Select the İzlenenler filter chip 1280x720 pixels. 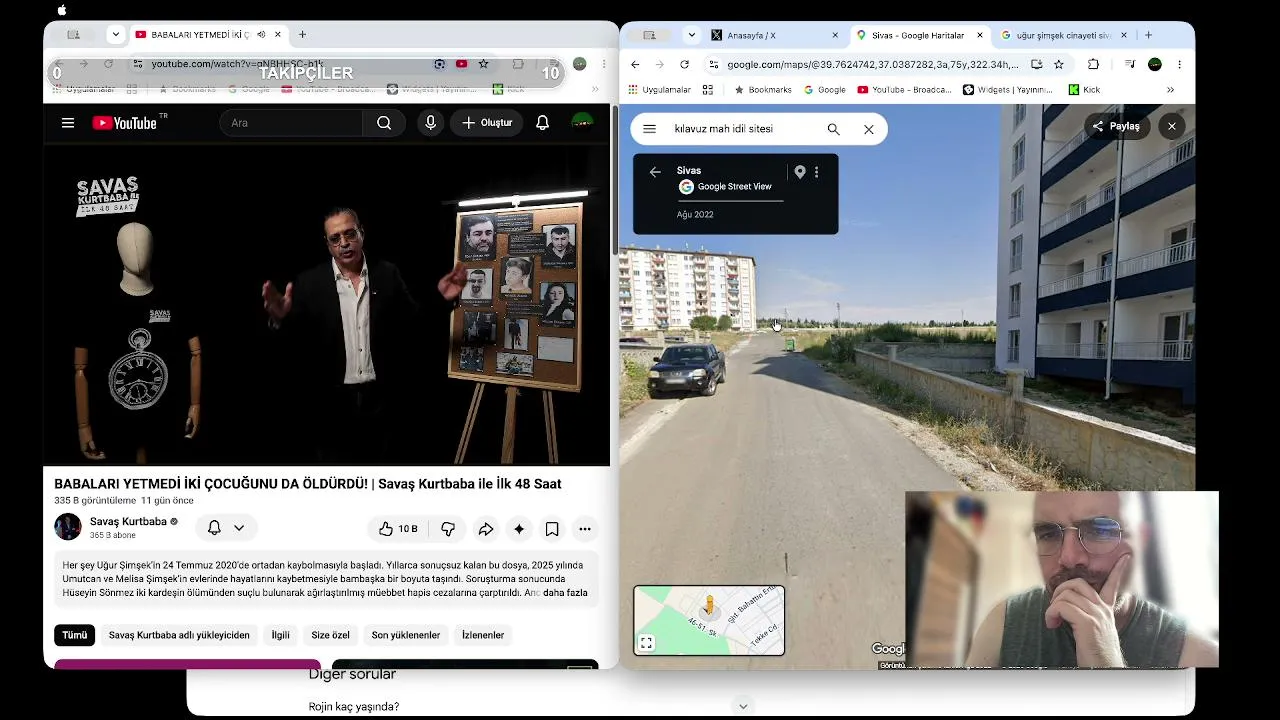click(x=483, y=635)
